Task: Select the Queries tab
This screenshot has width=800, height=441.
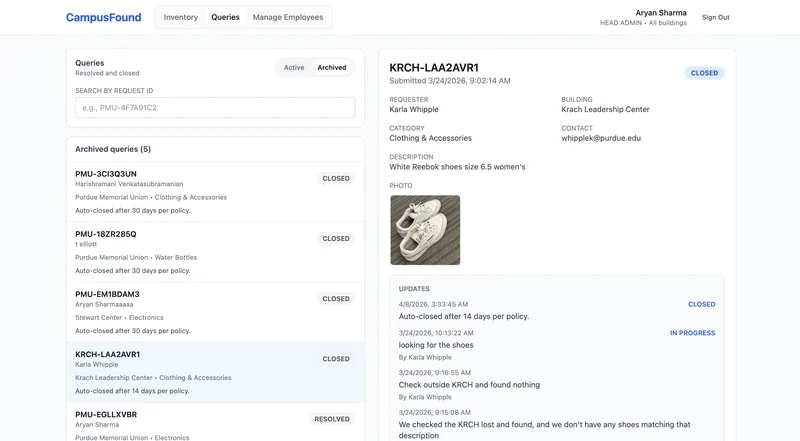Action: (x=226, y=17)
